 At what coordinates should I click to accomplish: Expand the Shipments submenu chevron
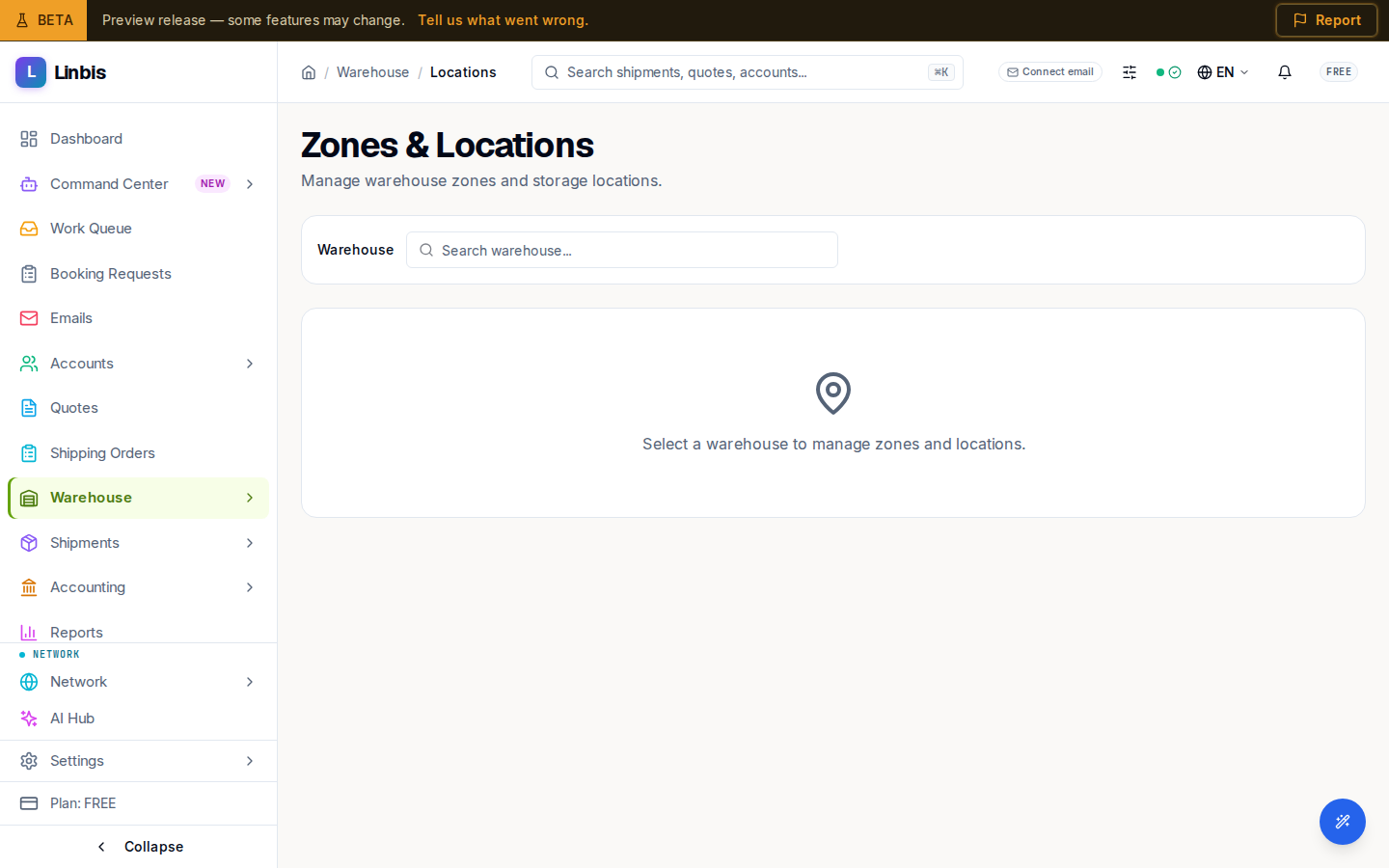tap(250, 543)
